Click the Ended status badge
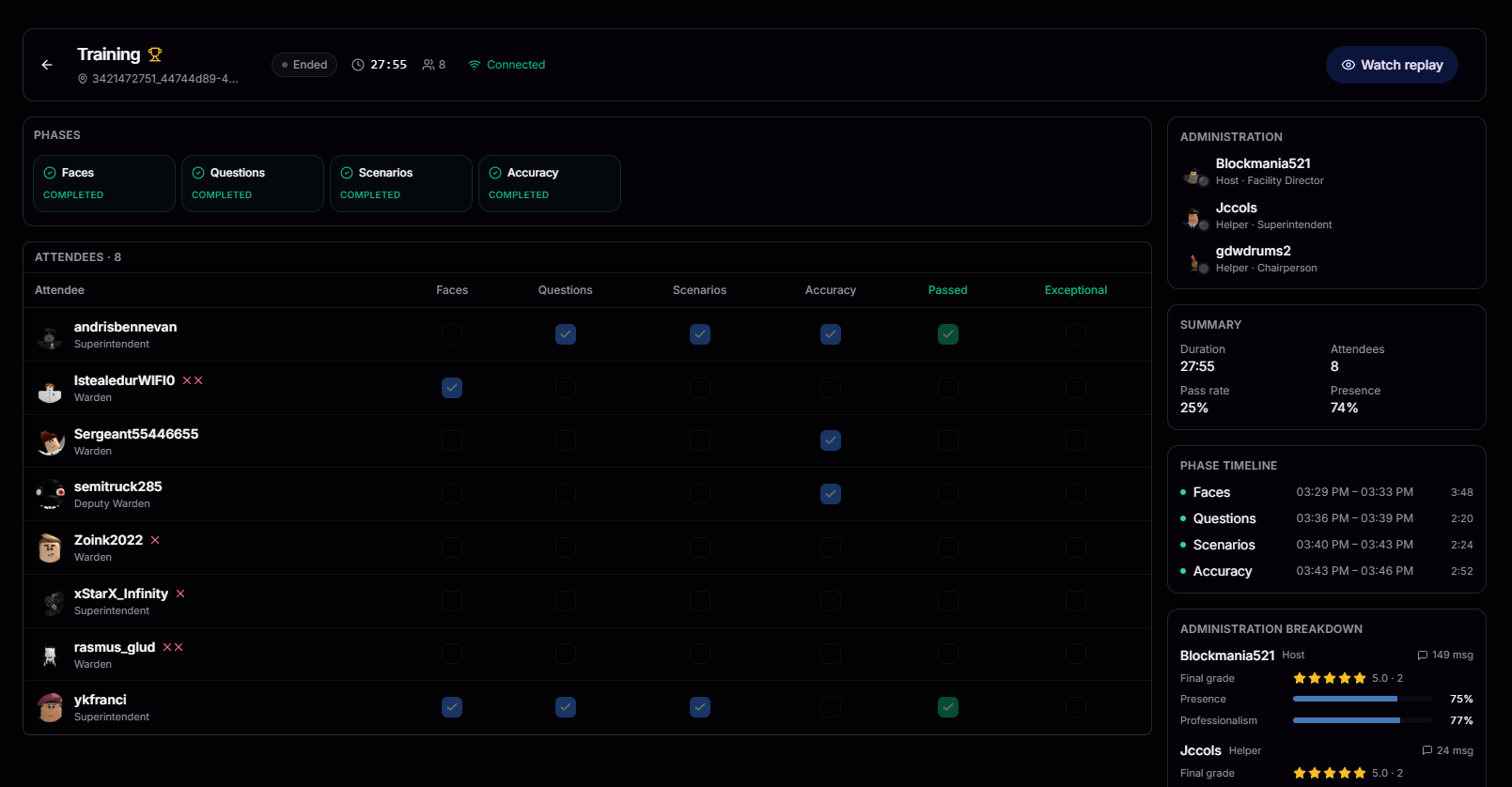The width and height of the screenshot is (1512, 787). (x=304, y=65)
